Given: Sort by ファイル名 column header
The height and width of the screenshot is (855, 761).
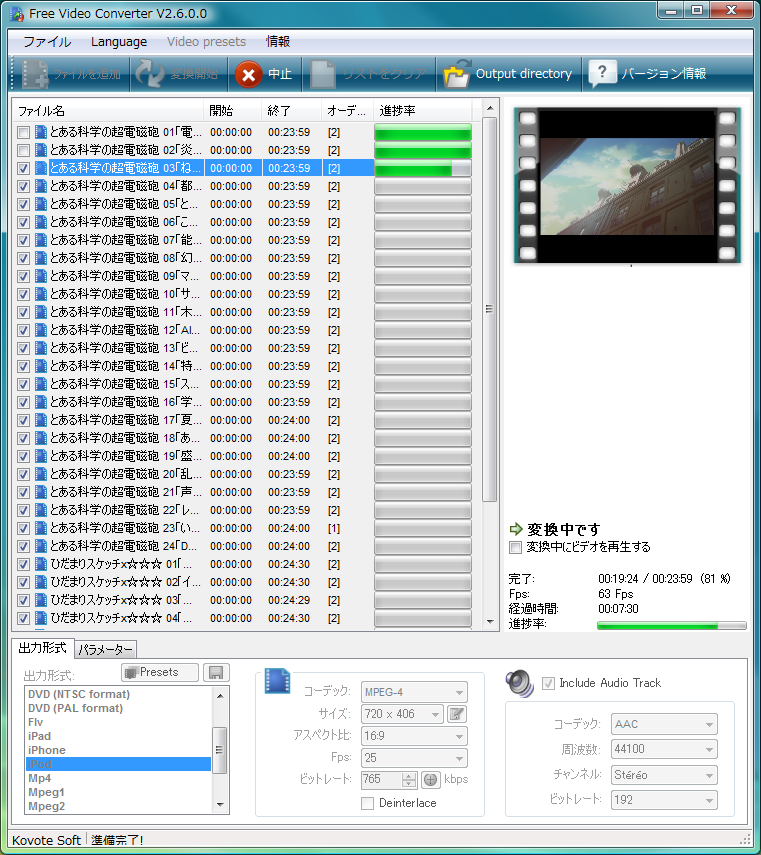Looking at the screenshot, I should coord(108,111).
